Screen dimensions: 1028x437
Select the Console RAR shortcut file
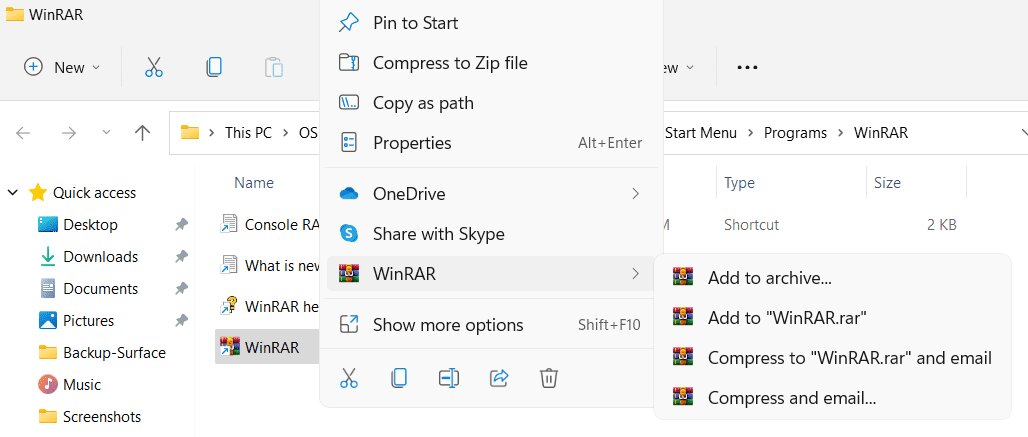click(x=269, y=225)
